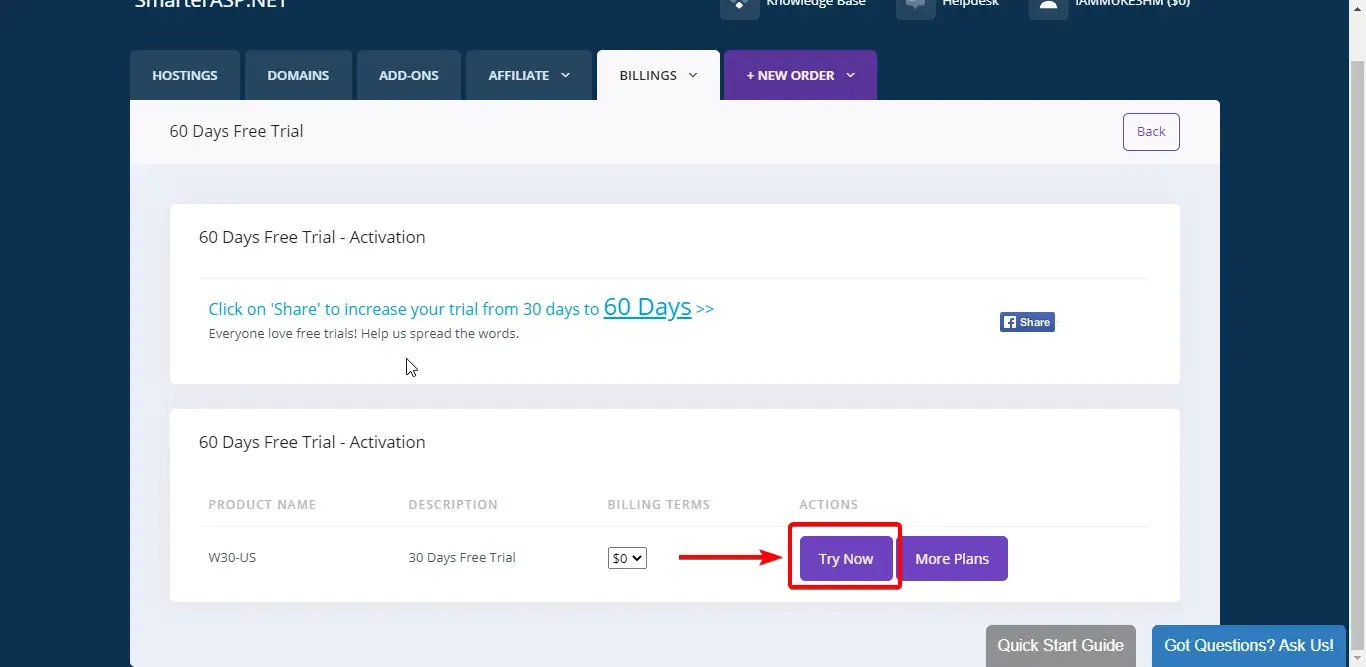Image resolution: width=1366 pixels, height=667 pixels.
Task: Open the New Order dropdown
Action: pyautogui.click(x=800, y=75)
